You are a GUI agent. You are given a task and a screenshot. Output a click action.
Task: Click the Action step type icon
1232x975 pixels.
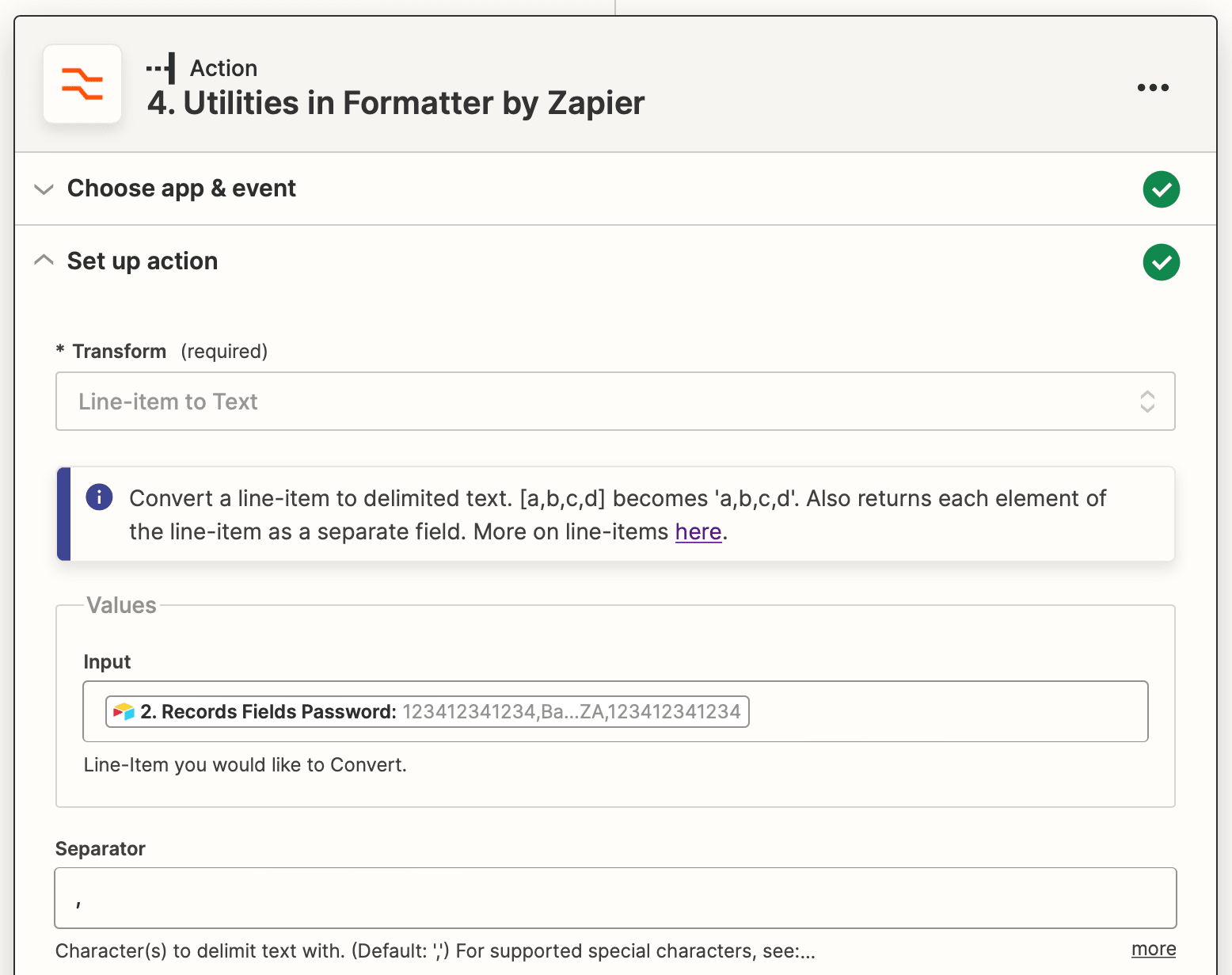click(x=162, y=68)
